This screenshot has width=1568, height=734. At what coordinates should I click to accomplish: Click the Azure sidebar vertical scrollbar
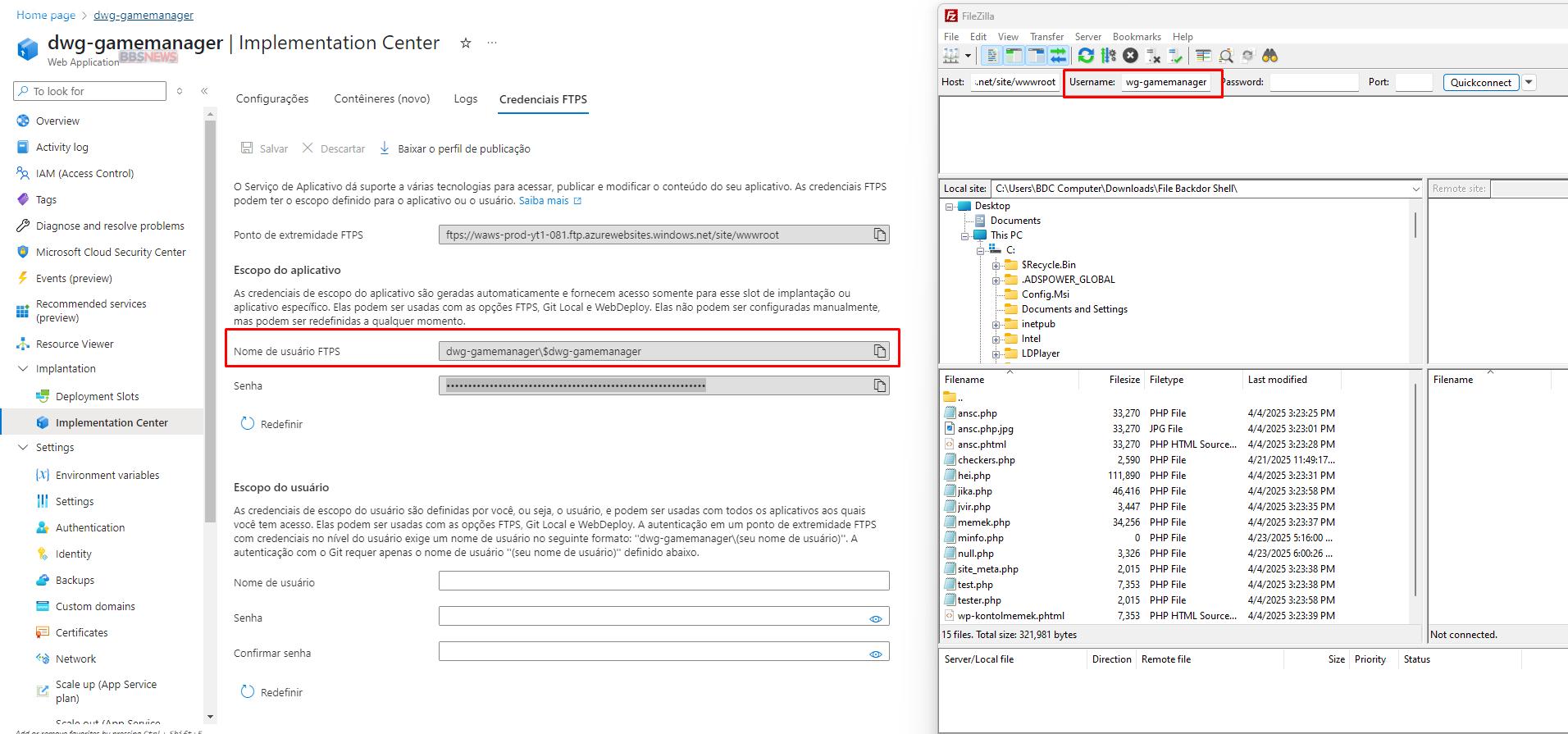pyautogui.click(x=210, y=328)
